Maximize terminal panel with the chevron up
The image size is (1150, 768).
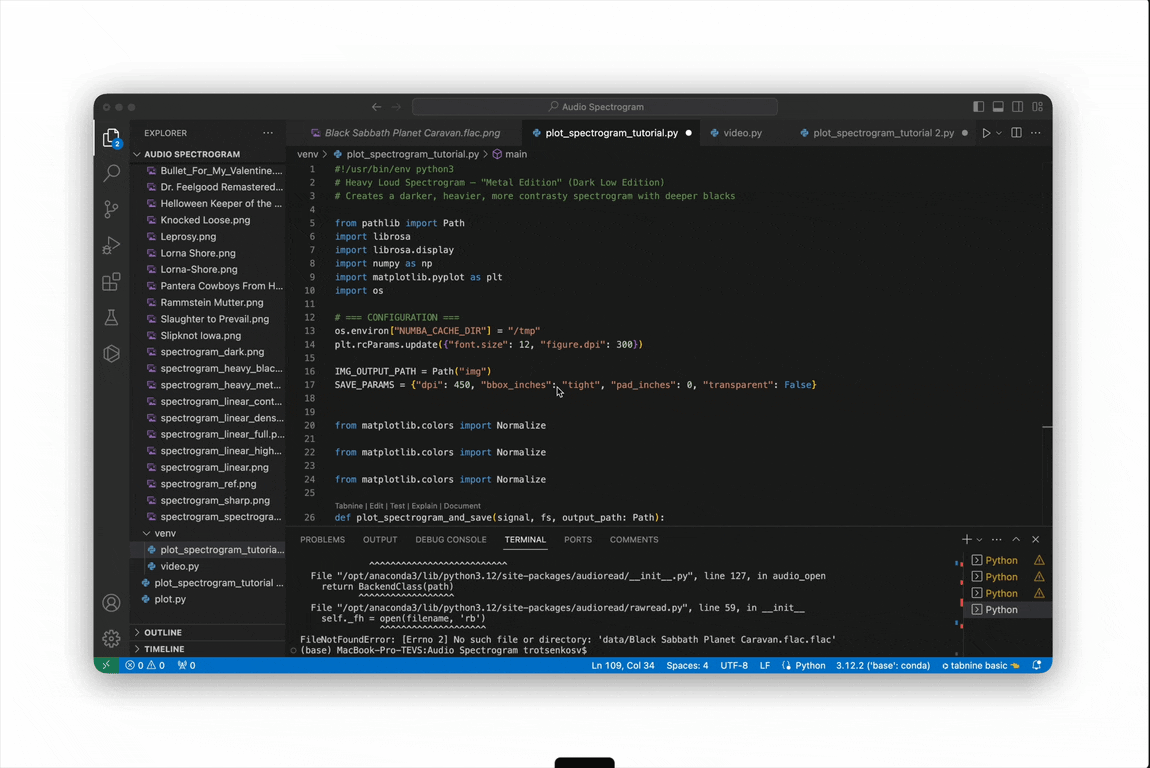point(1016,540)
